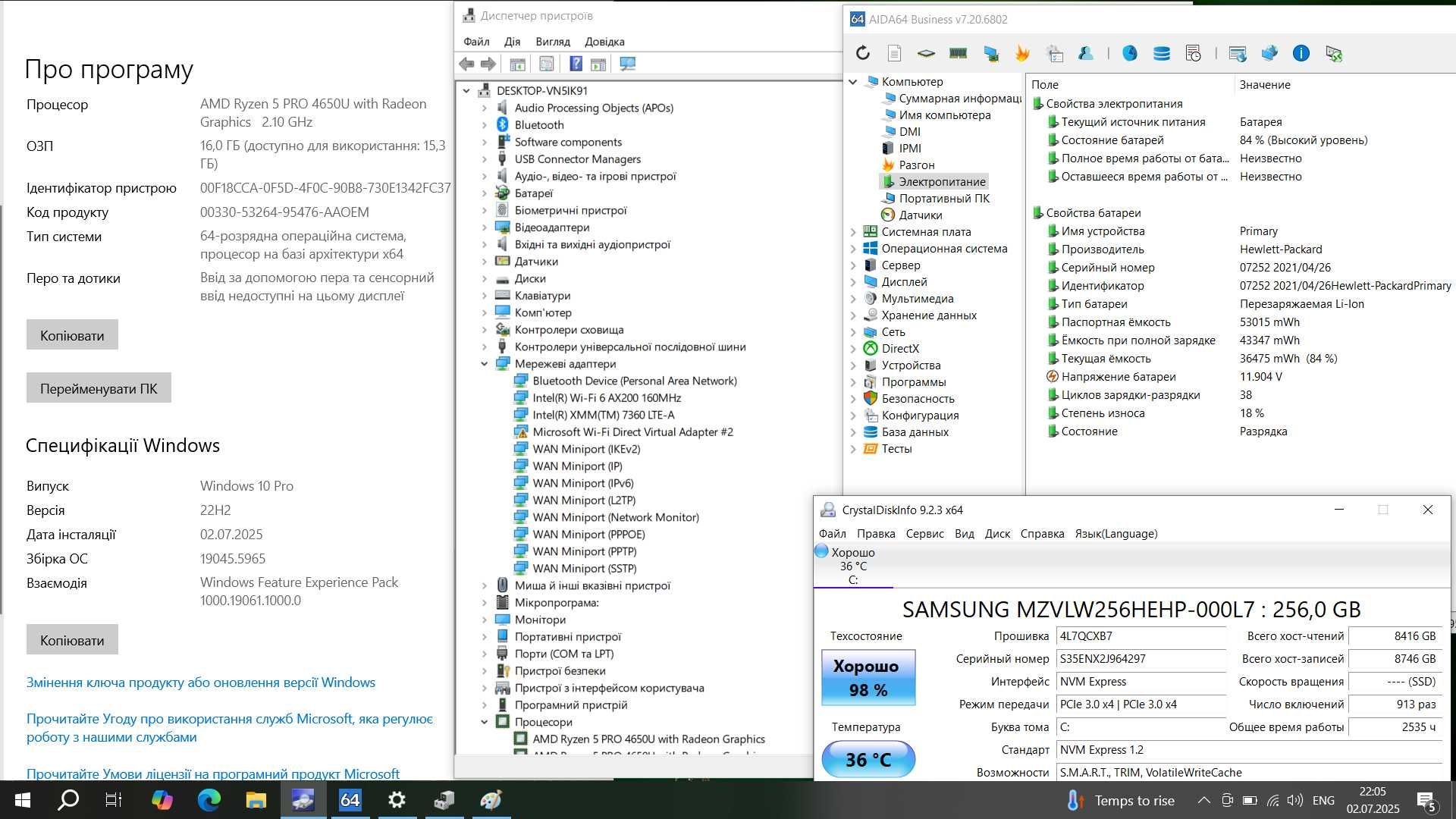Click the first Копіювати button under device specs
This screenshot has height=819, width=1456.
click(72, 335)
